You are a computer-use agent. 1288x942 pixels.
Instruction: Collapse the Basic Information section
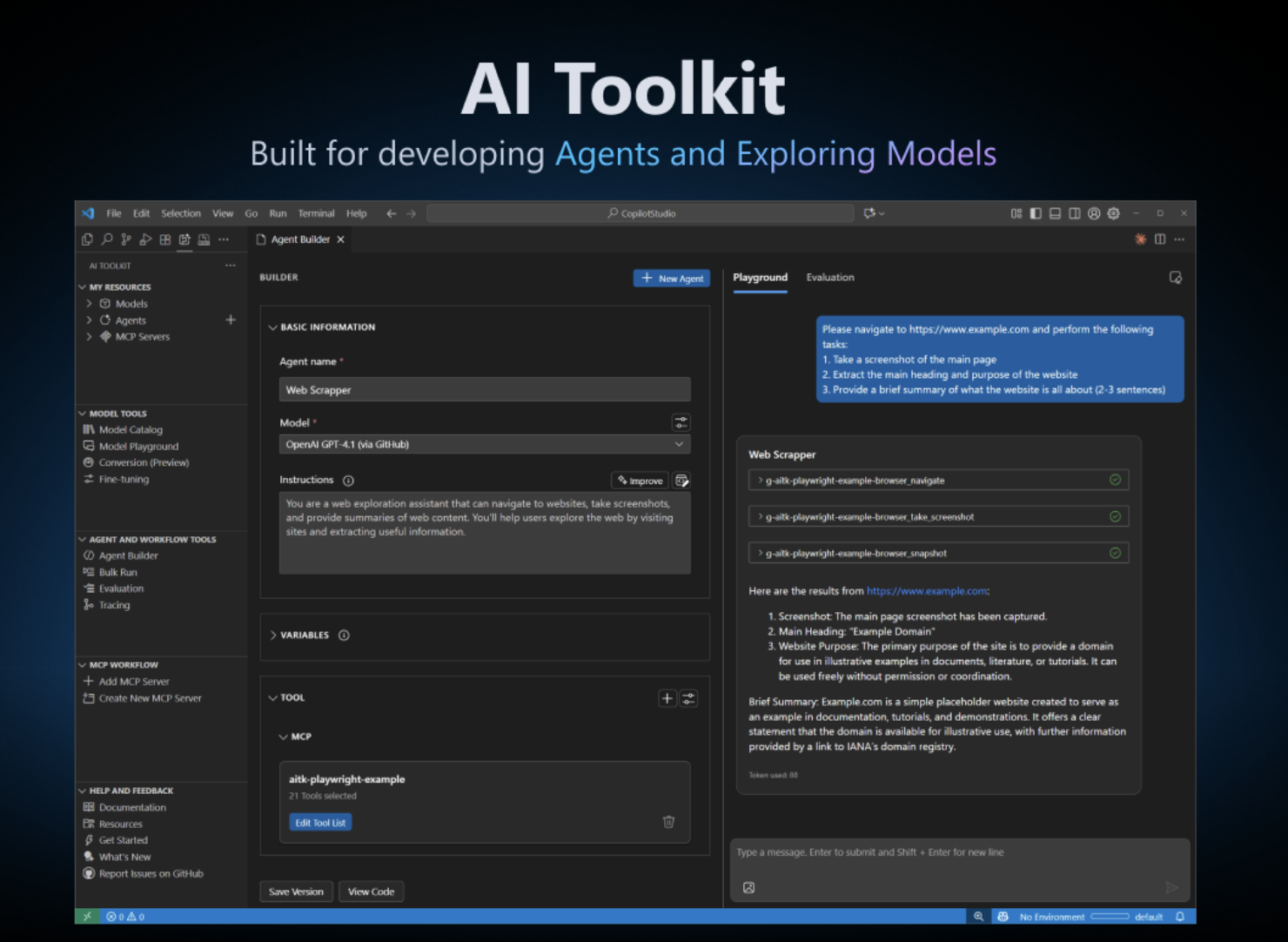[272, 326]
